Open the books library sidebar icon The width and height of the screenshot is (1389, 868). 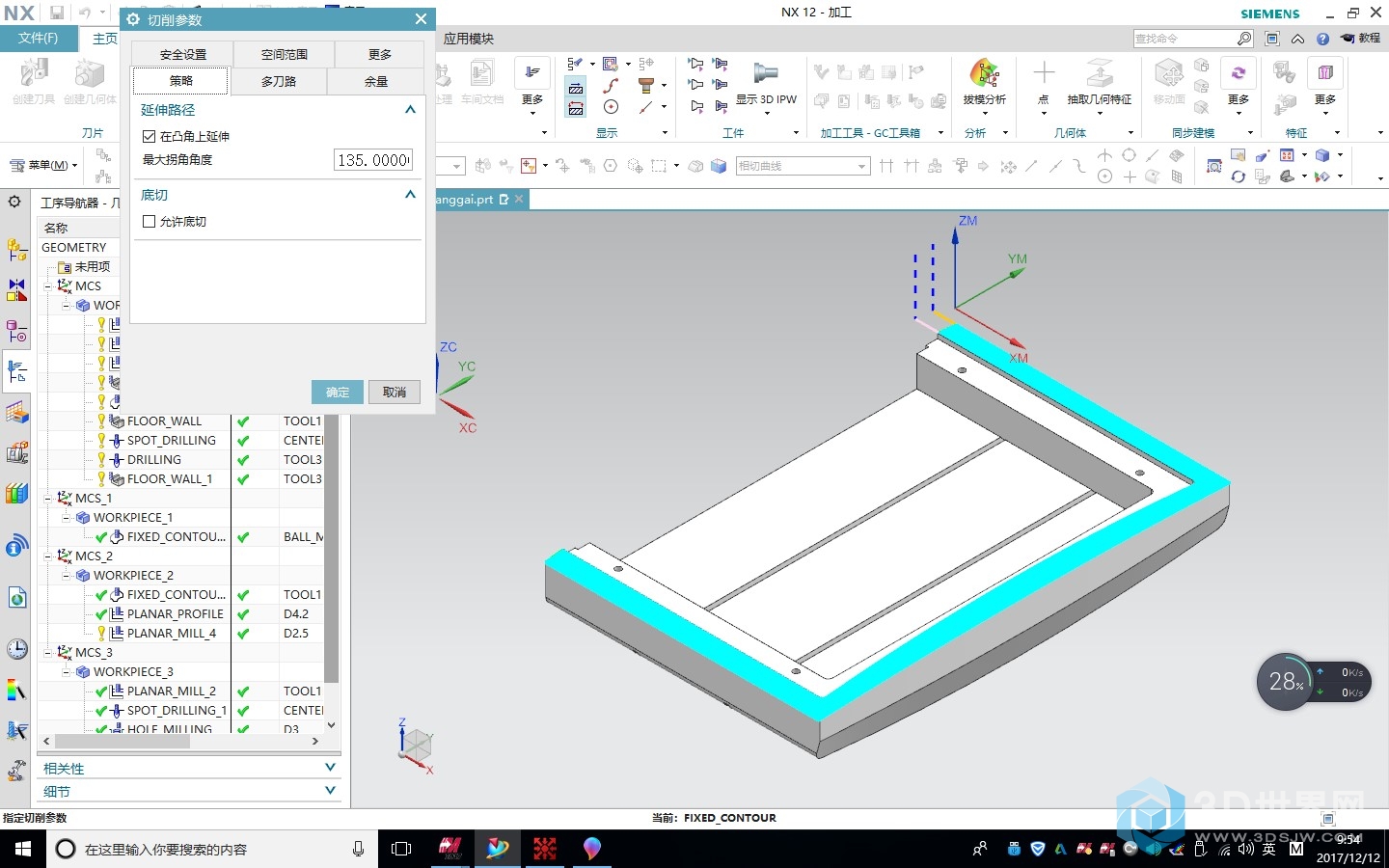pos(16,494)
